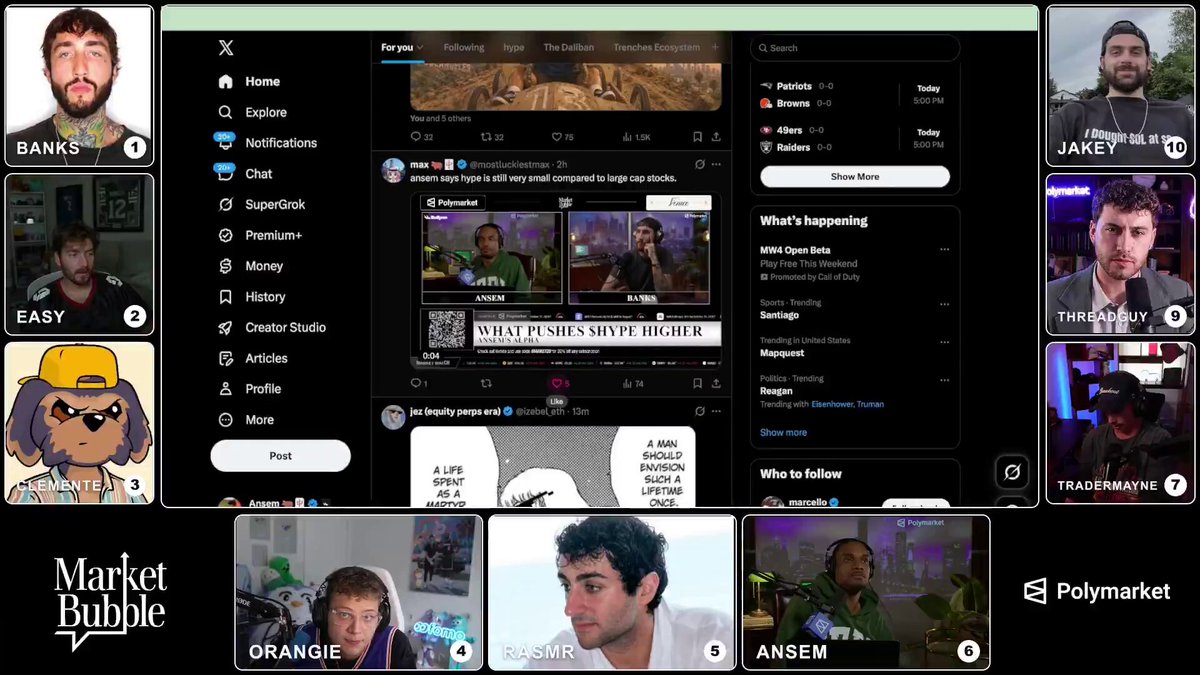Open the 49ers vs Raiders game

click(x=855, y=138)
